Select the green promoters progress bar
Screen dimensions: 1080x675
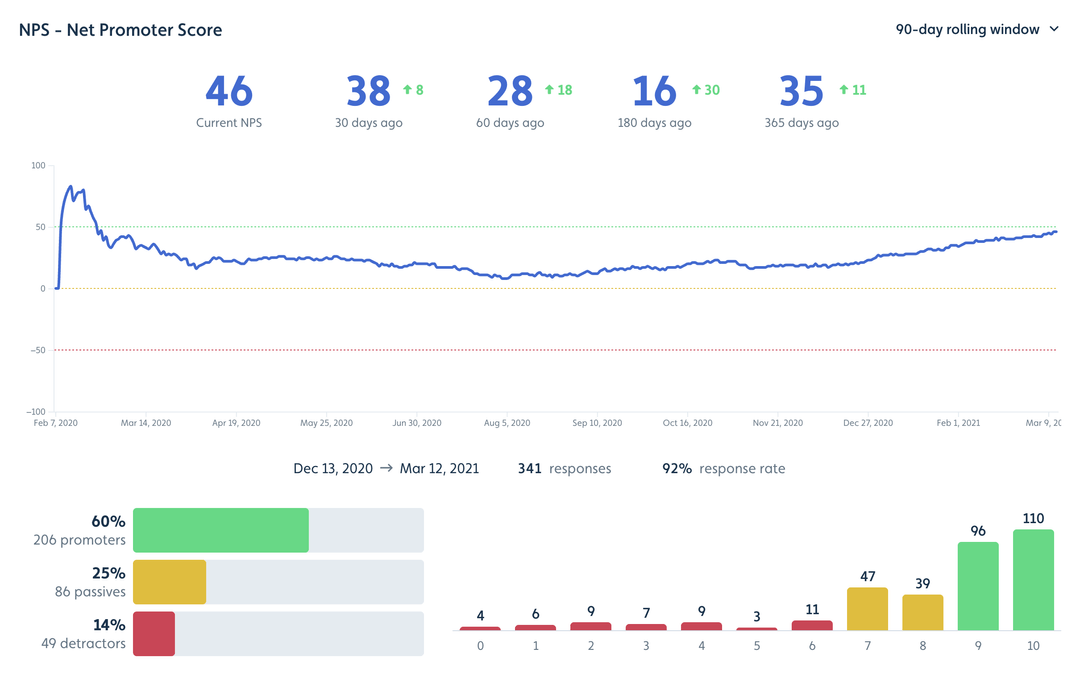[x=221, y=530]
